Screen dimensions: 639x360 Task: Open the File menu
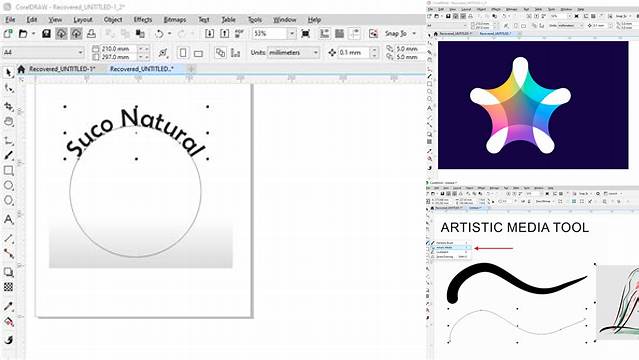click(x=10, y=20)
